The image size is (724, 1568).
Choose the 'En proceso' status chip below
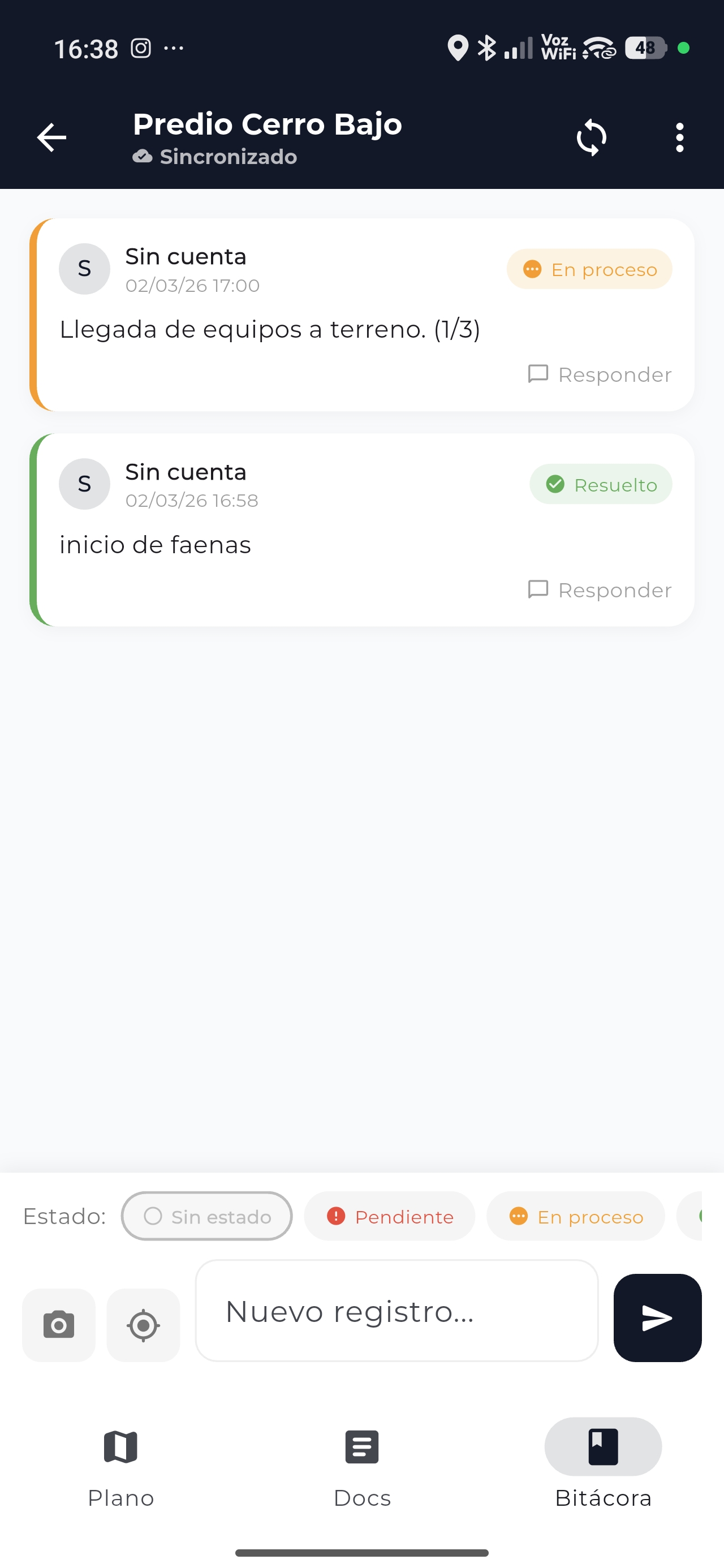(575, 1216)
